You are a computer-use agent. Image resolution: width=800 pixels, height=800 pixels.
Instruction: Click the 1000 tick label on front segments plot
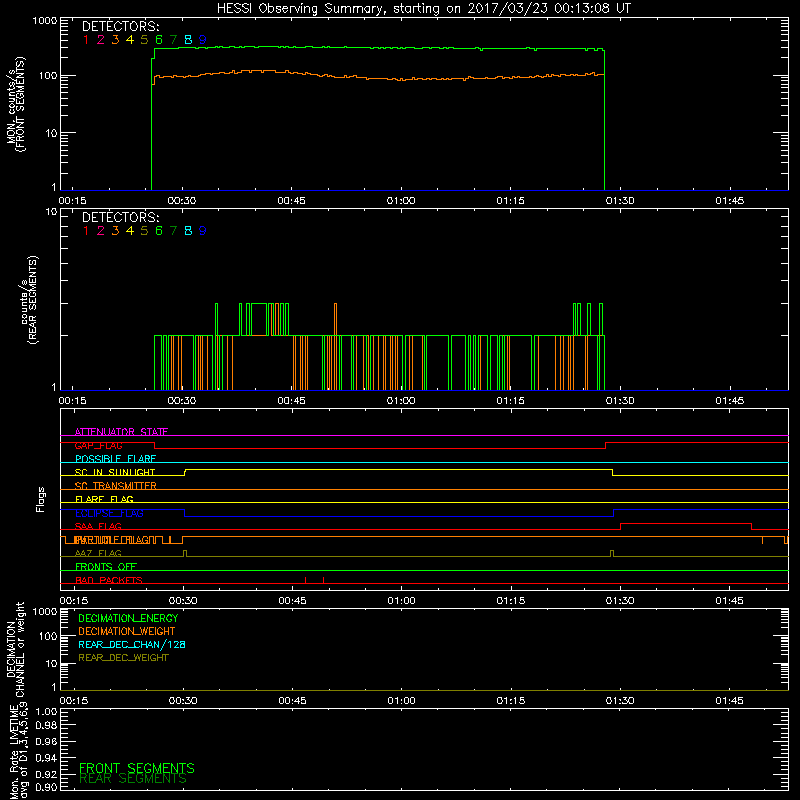coord(45,21)
